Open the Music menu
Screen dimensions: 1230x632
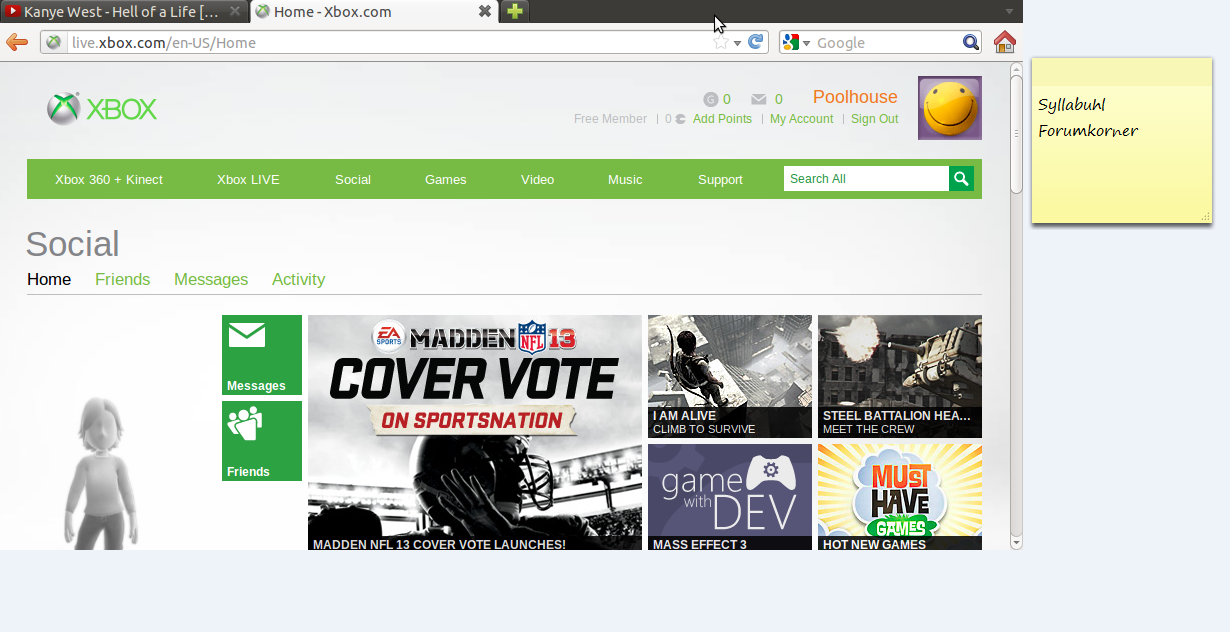pos(625,179)
